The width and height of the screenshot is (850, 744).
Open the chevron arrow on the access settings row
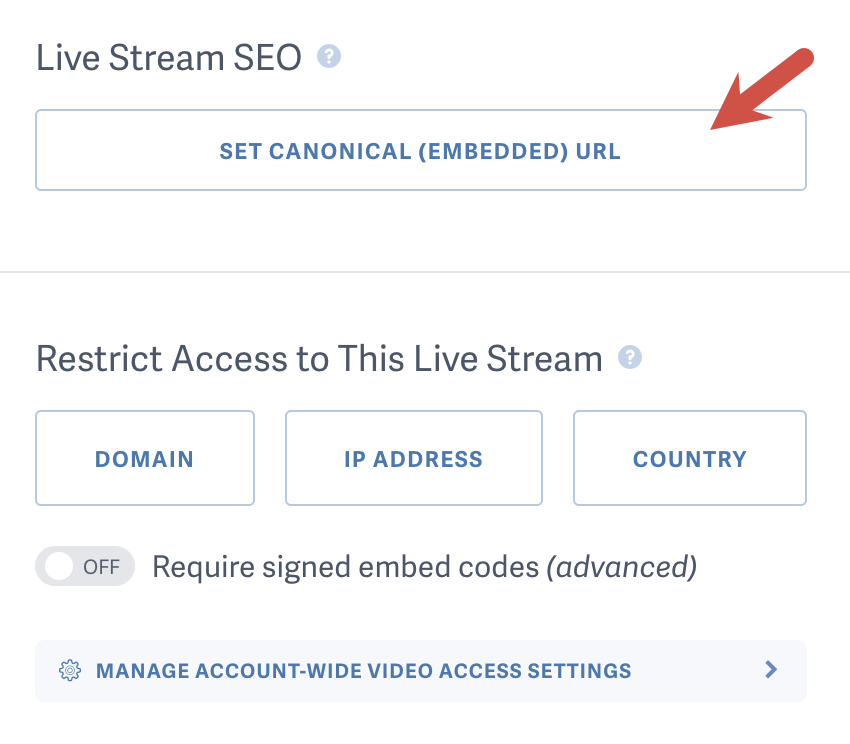click(769, 671)
